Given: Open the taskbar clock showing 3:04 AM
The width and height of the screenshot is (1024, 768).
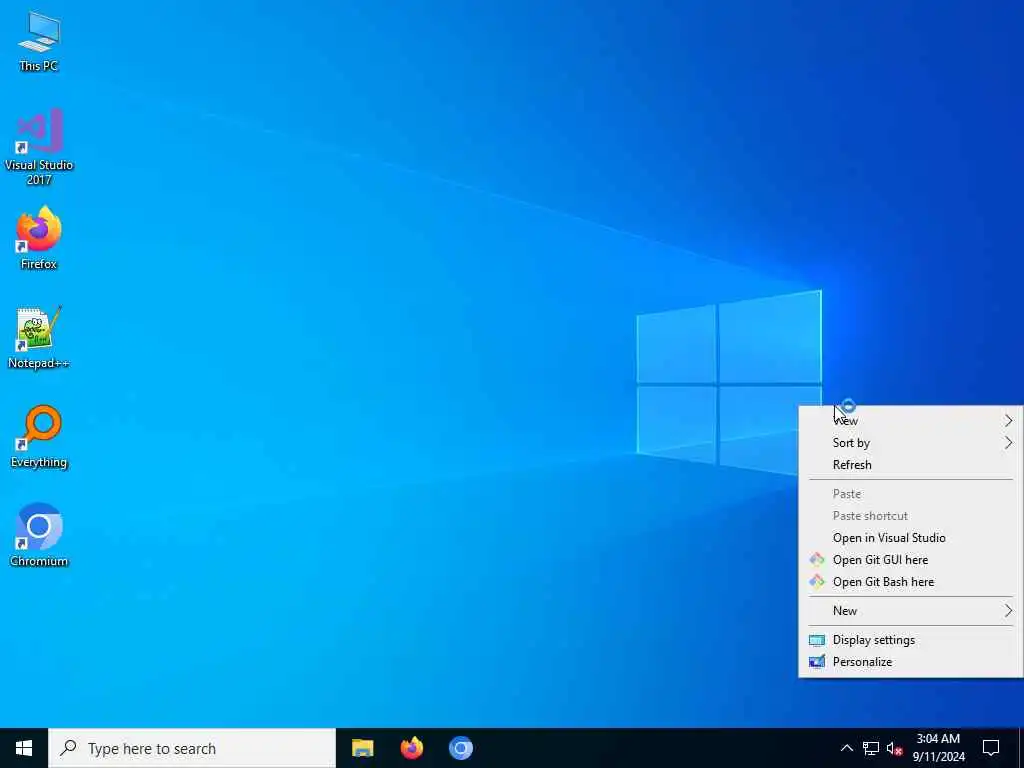Looking at the screenshot, I should pyautogui.click(x=938, y=748).
